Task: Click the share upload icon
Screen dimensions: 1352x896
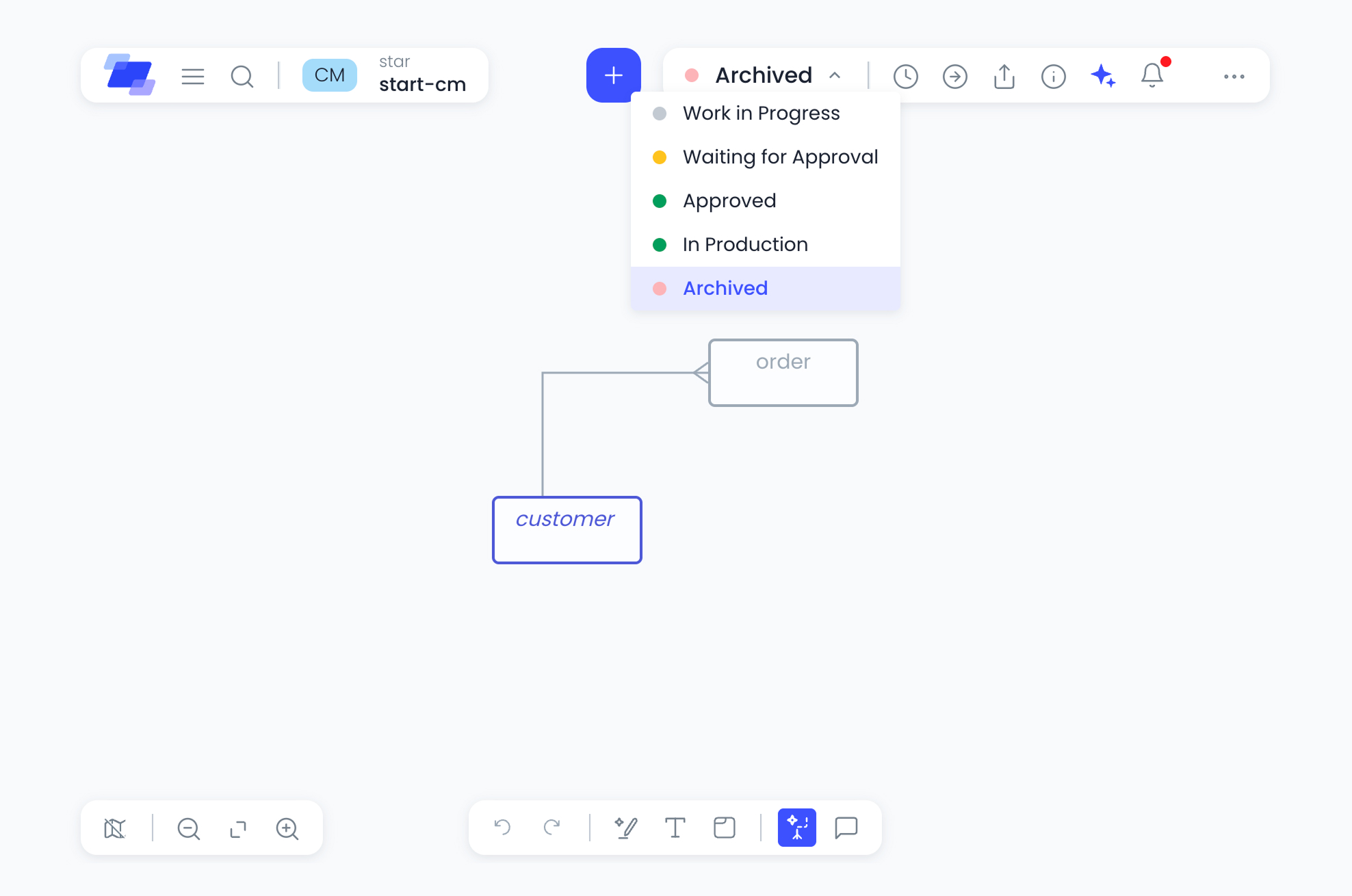Action: click(x=1004, y=76)
